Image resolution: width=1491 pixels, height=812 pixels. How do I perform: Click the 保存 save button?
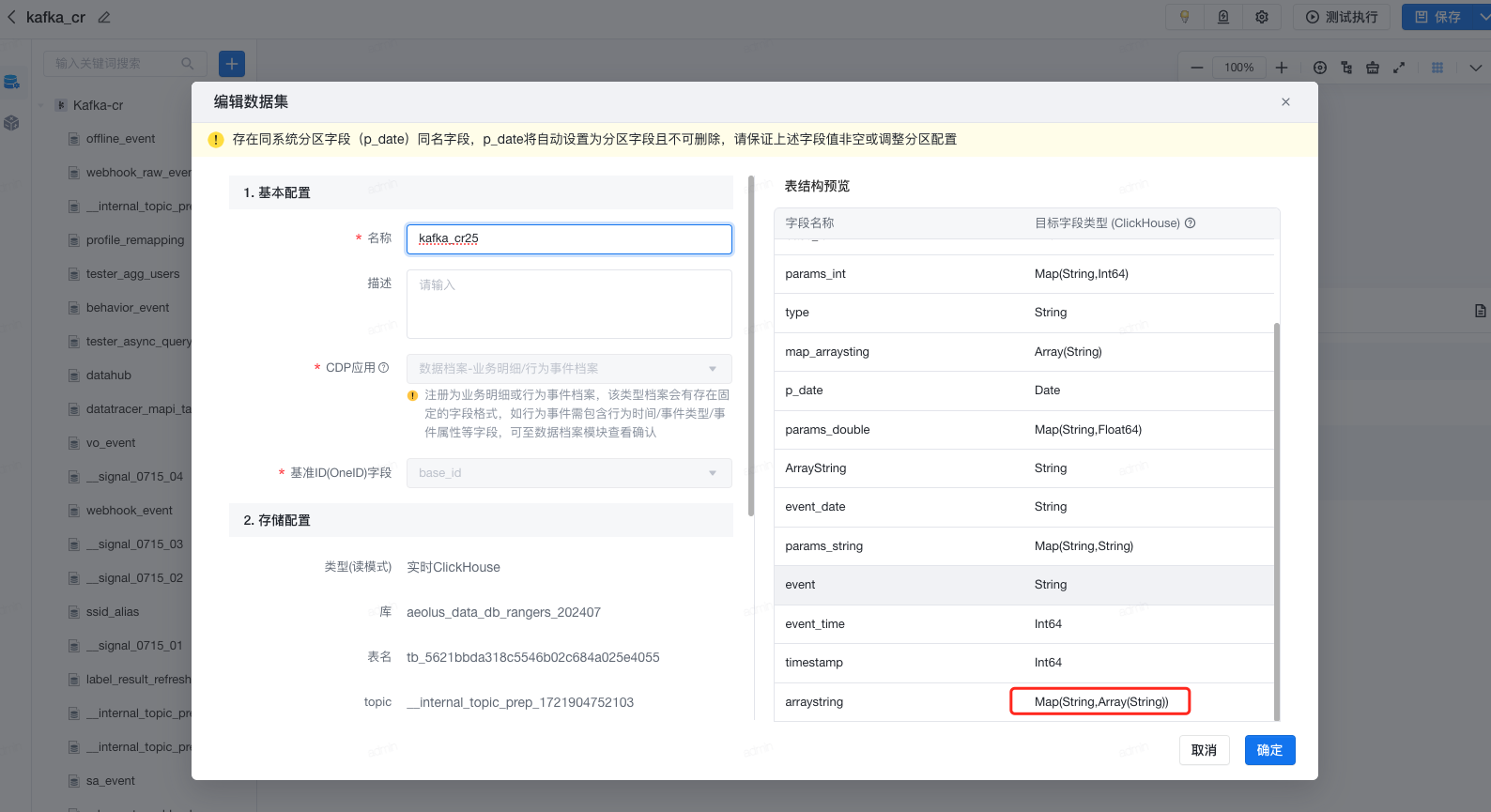click(1437, 17)
